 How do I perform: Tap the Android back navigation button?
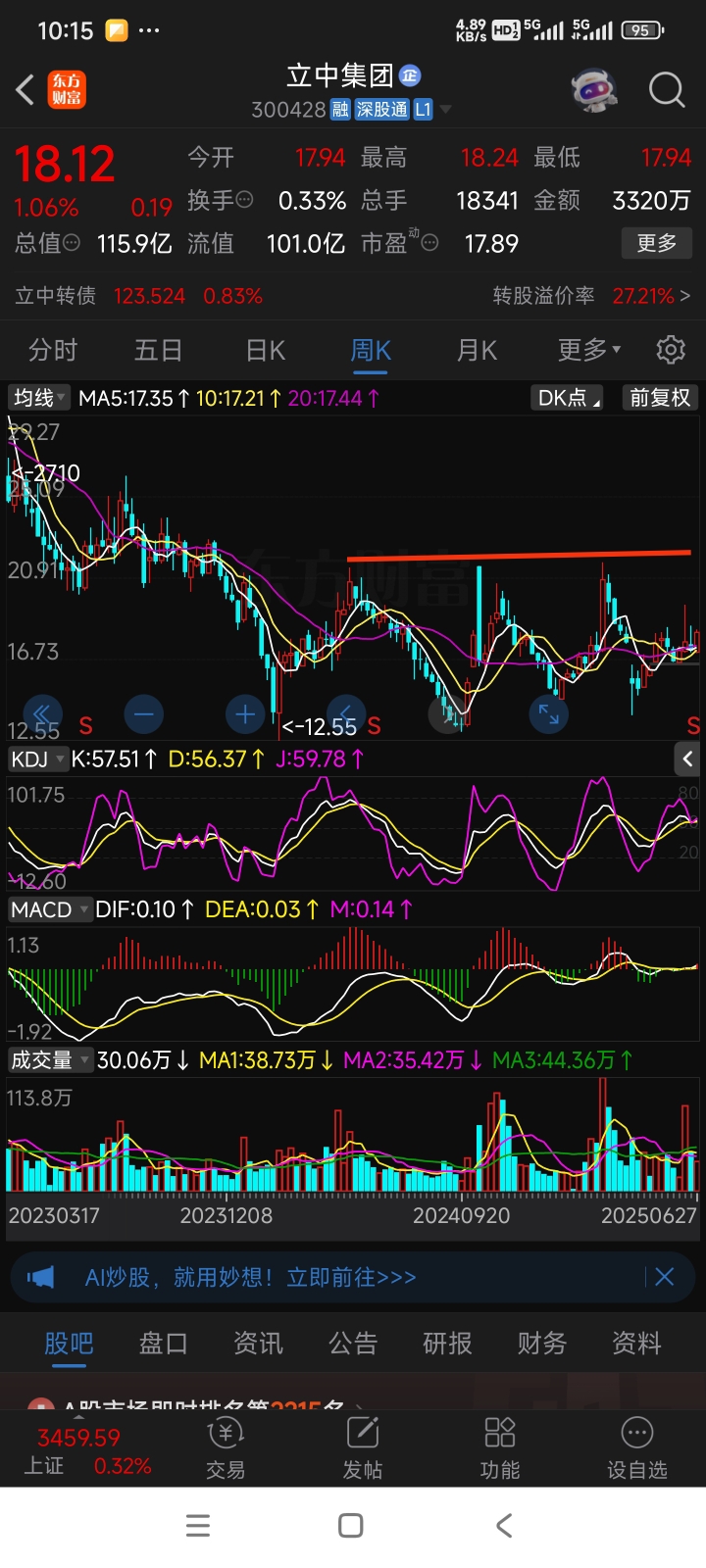(504, 1526)
